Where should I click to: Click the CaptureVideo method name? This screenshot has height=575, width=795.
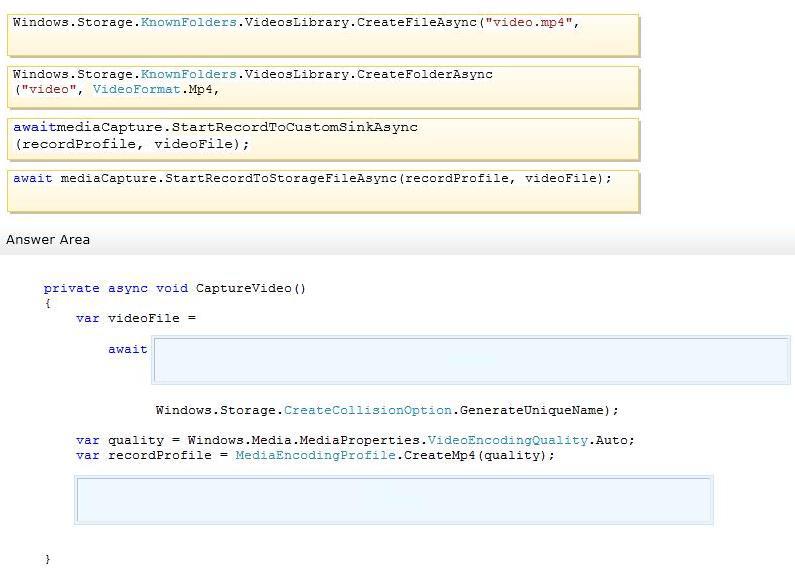coord(243,289)
